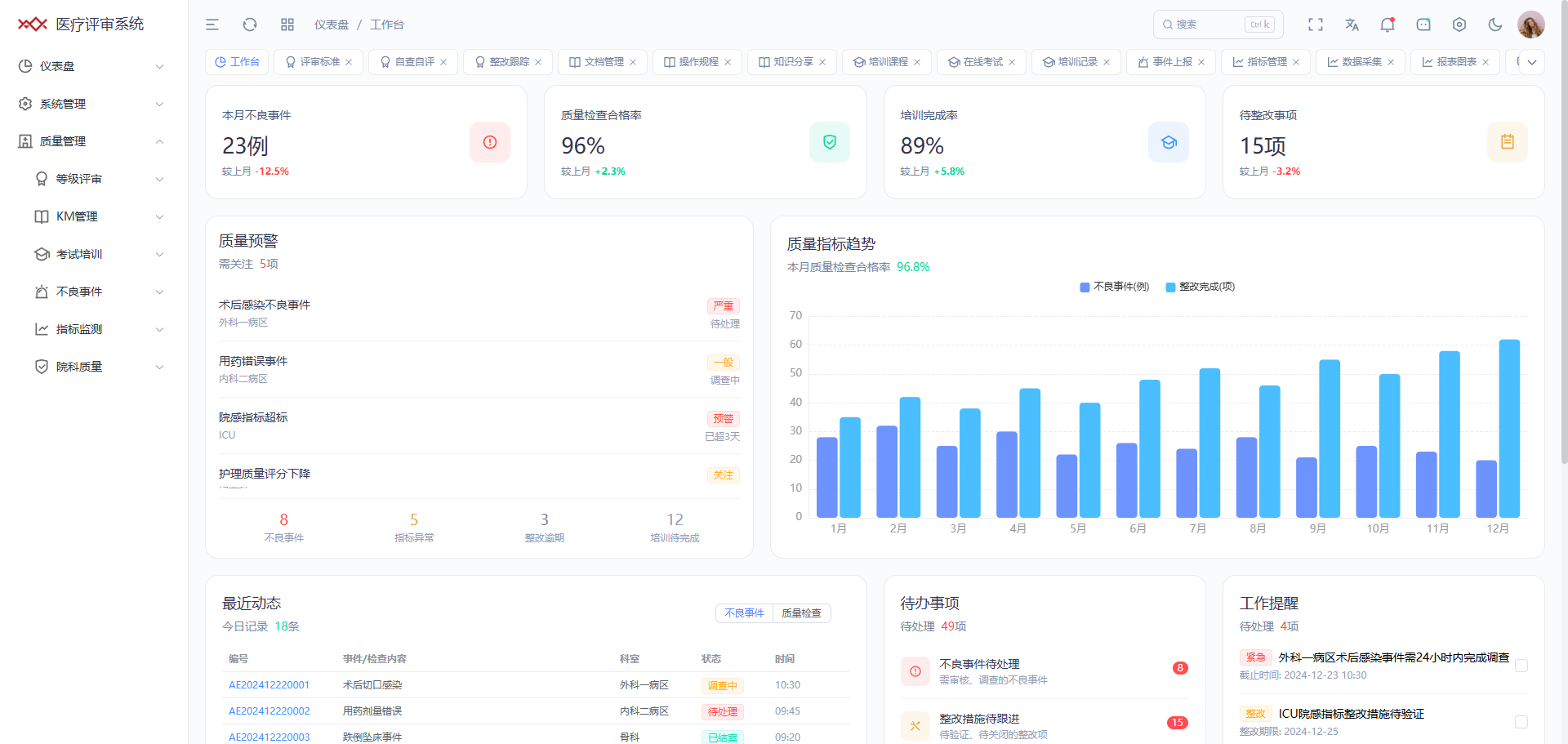Viewport: 1568px width, 744px height.
Task: Expand the 考试培训 submenu
Action: point(94,254)
